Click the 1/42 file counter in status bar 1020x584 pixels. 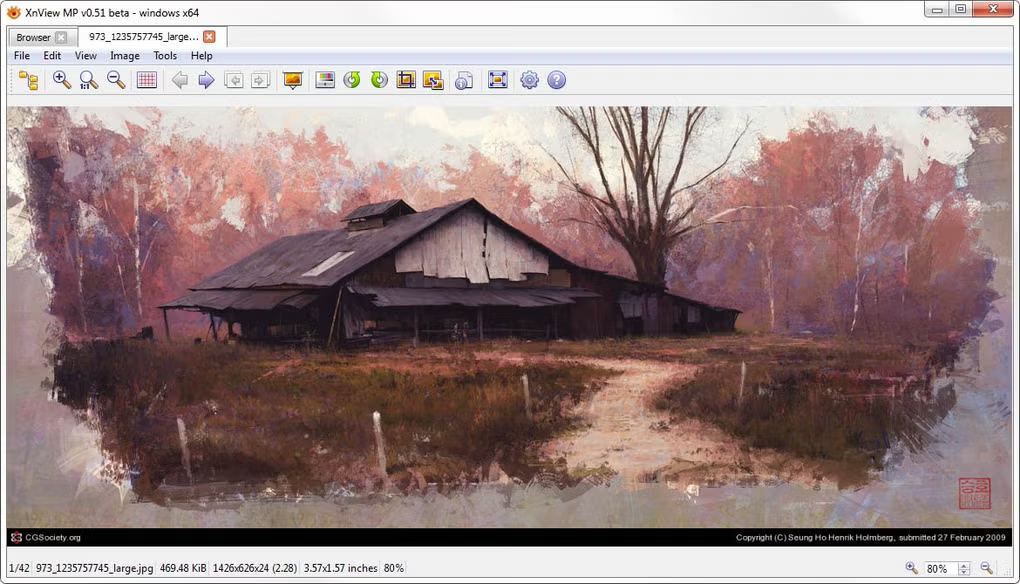tap(20, 568)
